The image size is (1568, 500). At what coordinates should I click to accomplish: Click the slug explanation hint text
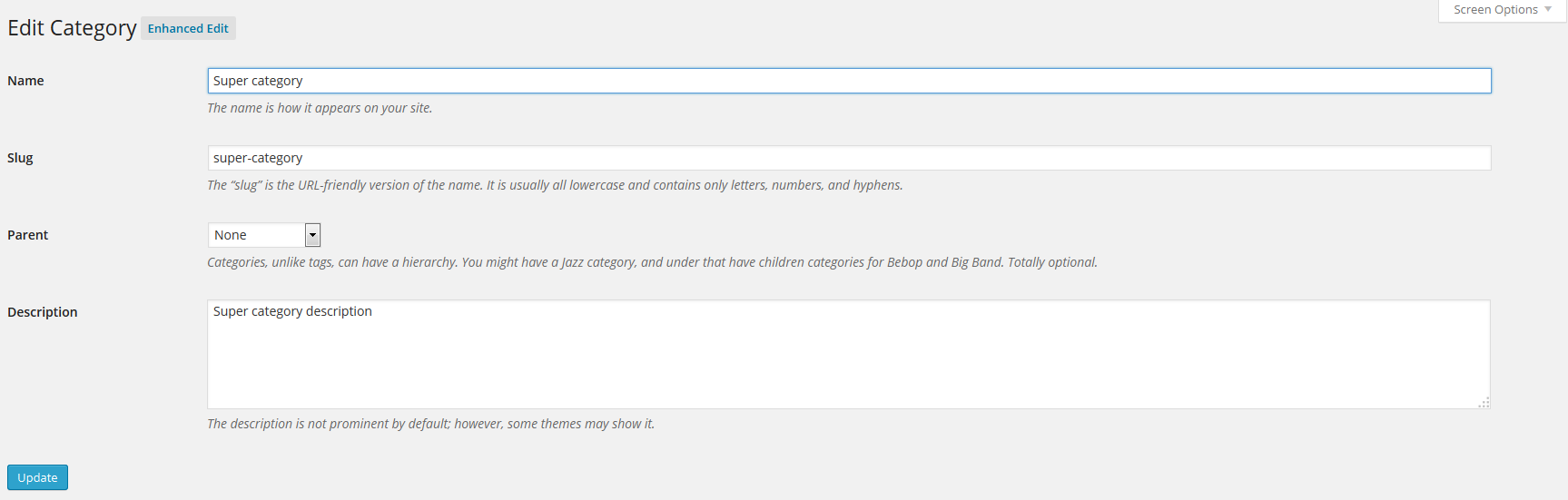pyautogui.click(x=555, y=185)
